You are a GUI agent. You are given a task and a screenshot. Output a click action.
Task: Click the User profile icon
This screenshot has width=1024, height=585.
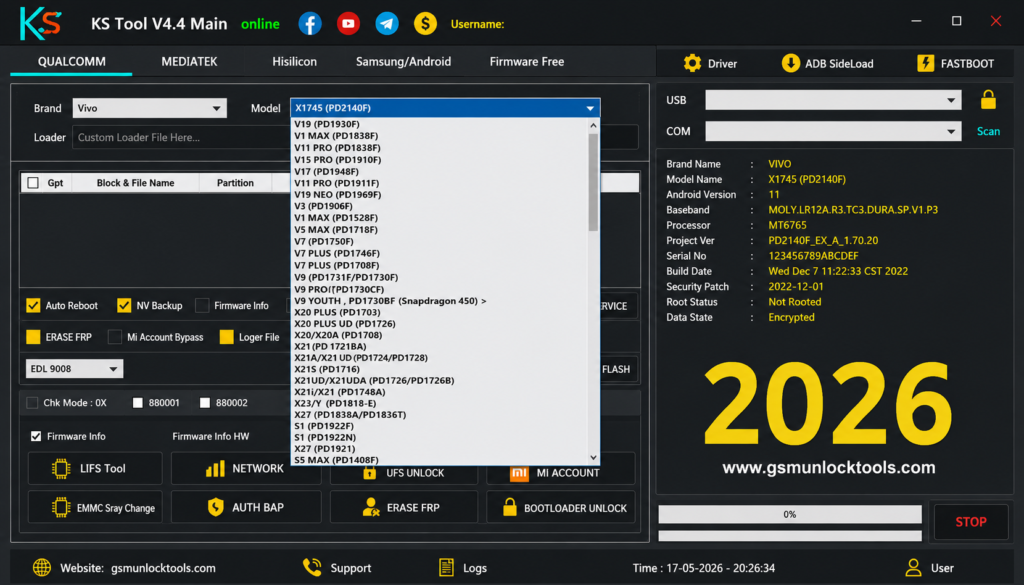coord(914,567)
